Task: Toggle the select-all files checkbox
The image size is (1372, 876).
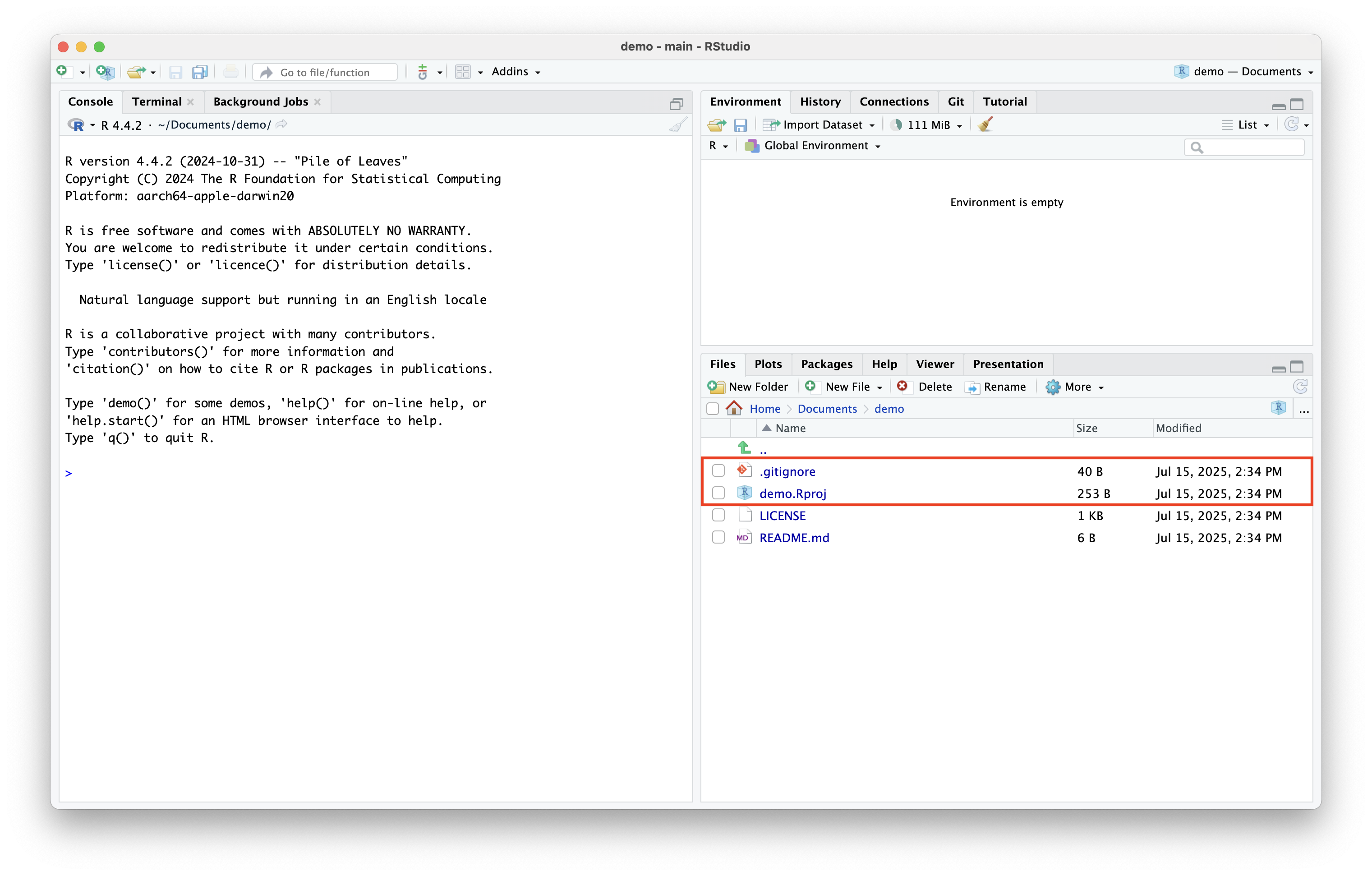Action: [x=712, y=409]
